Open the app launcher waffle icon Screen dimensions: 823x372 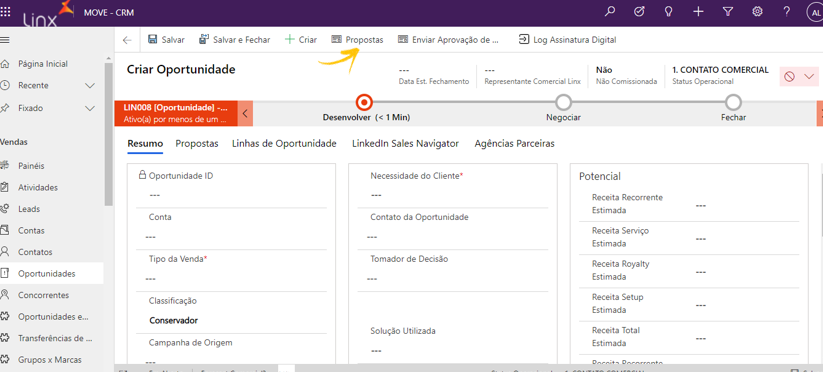pos(5,11)
